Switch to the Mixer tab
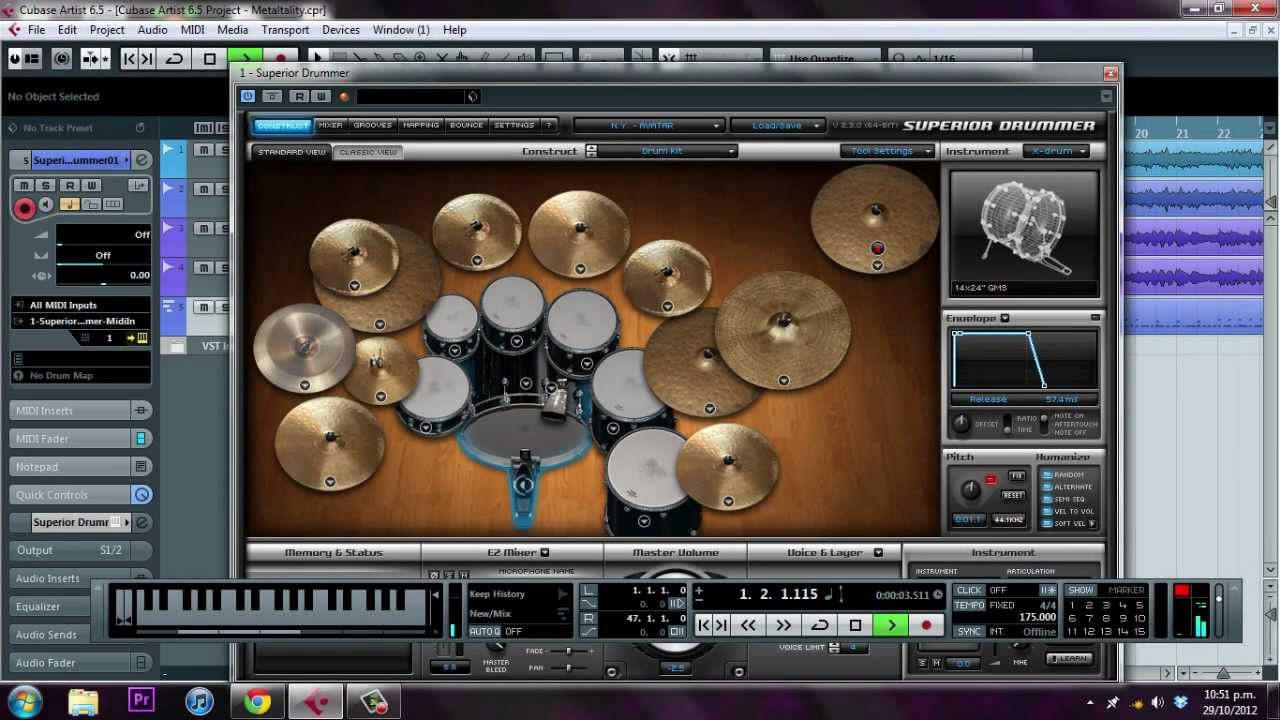 pyautogui.click(x=330, y=125)
